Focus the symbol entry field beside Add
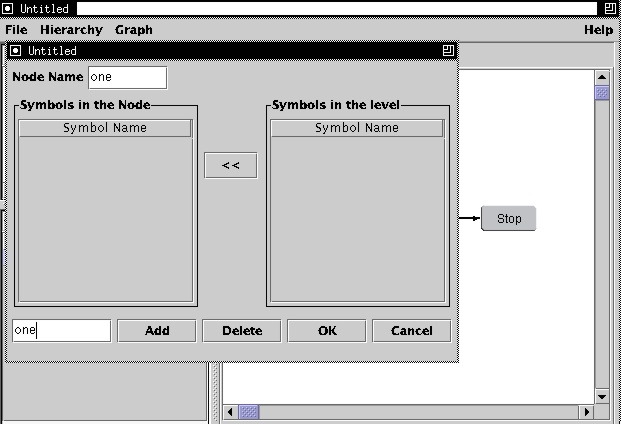The width and height of the screenshot is (621, 424). click(62, 331)
